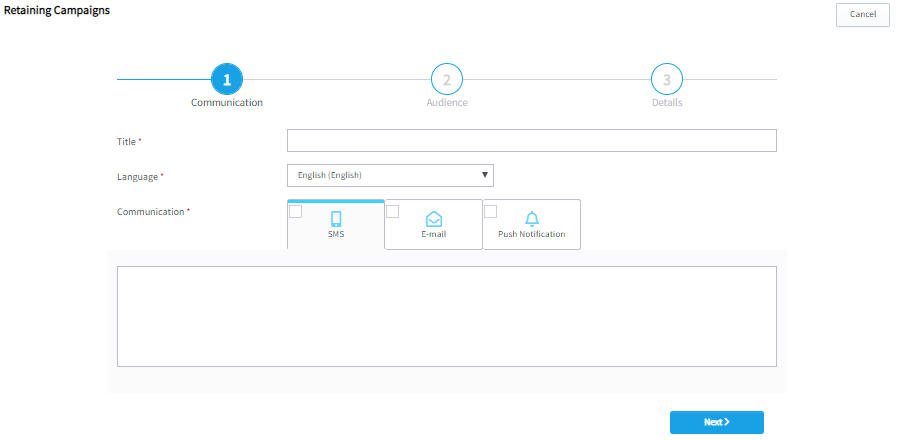Click the Communication field label

pos(150,212)
